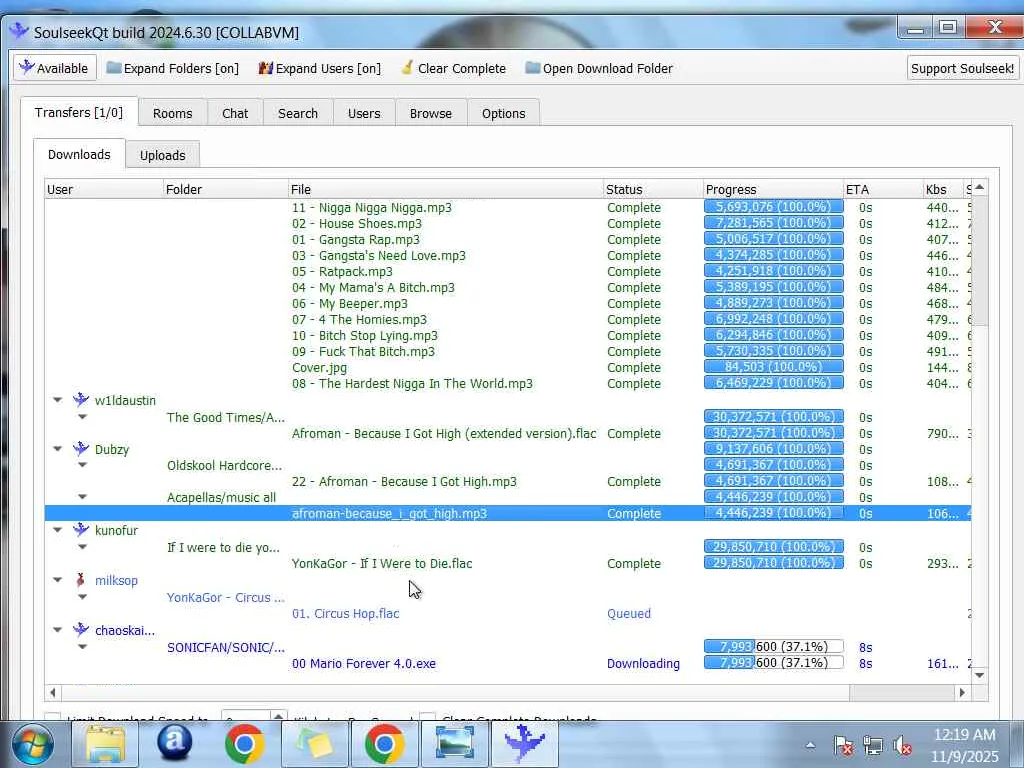
Task: Select afroman-because_i_got_high.mp3 row
Action: 507,513
